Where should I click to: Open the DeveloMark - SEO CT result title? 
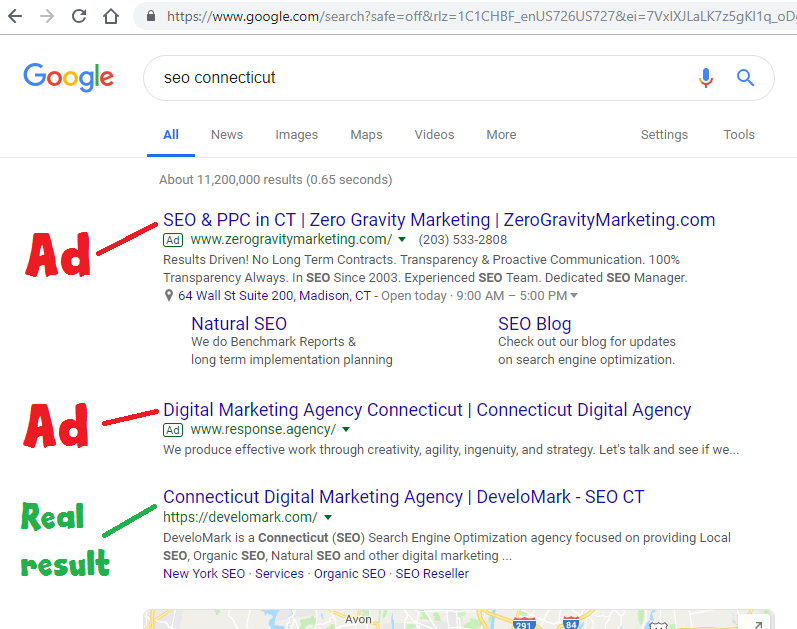(404, 497)
